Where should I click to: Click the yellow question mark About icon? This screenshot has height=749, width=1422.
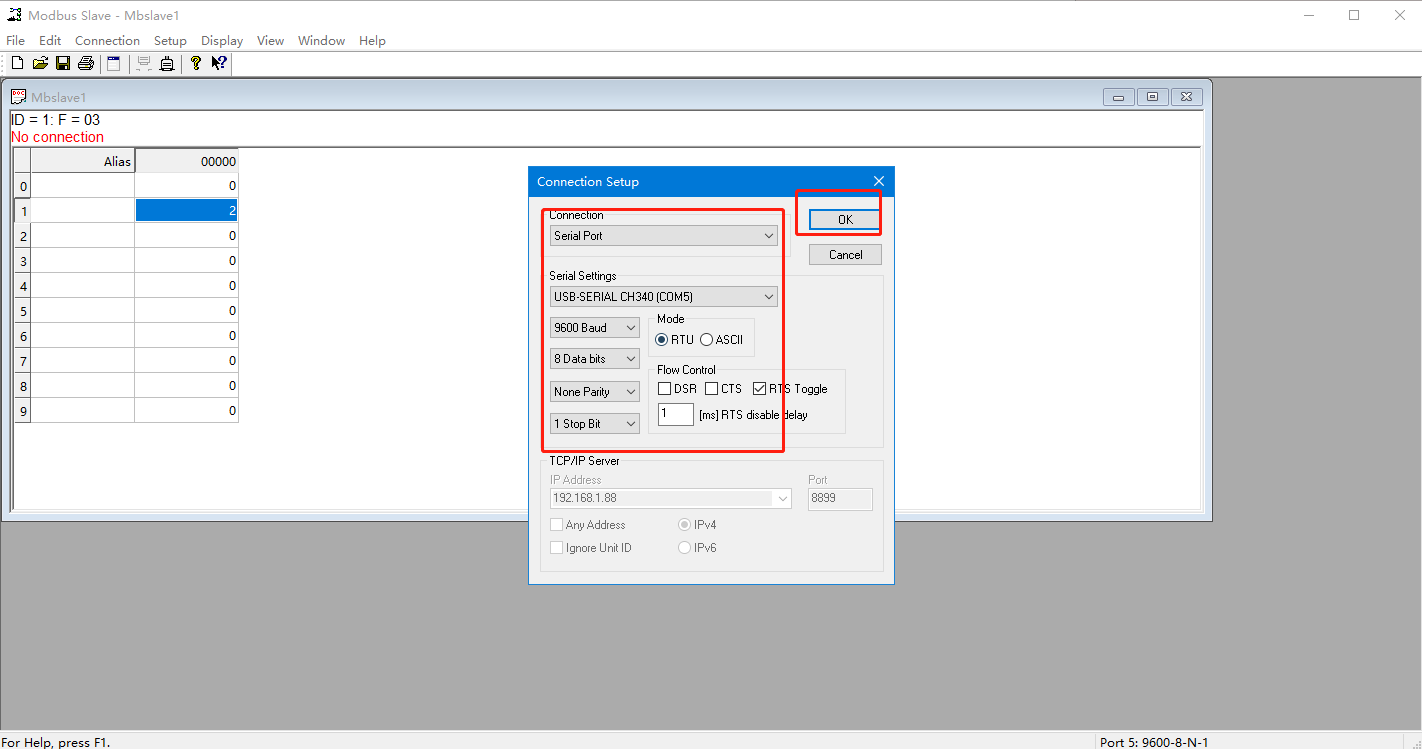coord(196,64)
